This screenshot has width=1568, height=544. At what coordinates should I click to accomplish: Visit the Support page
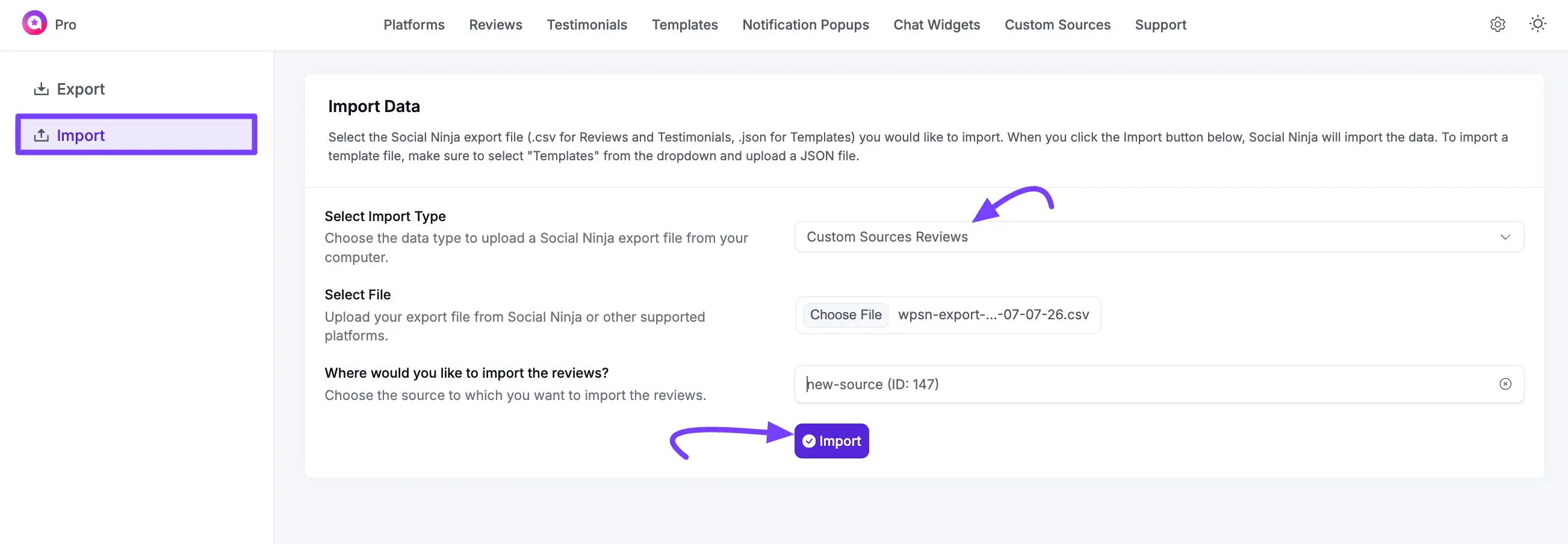1160,25
